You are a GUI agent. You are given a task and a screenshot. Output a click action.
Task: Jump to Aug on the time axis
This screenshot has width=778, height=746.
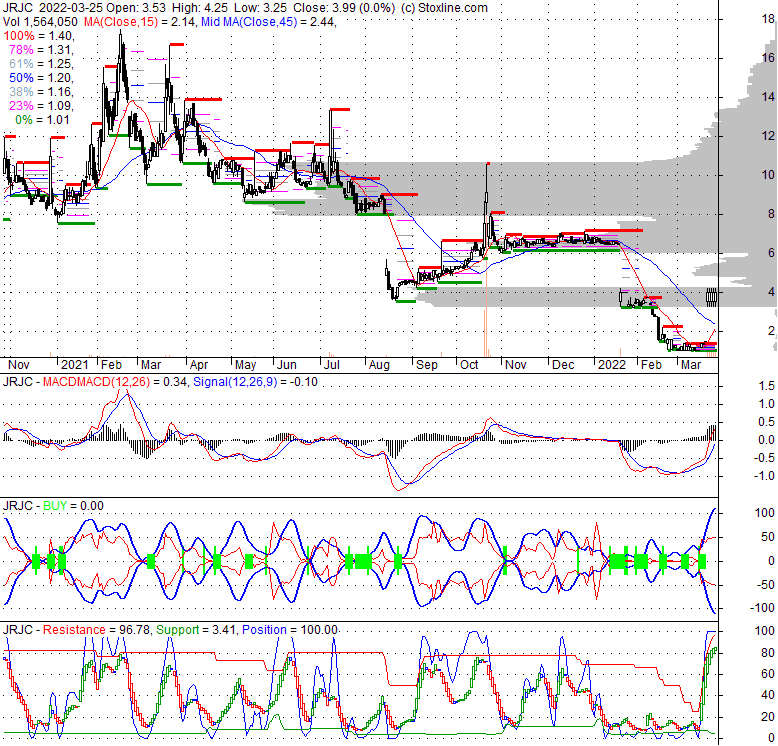point(381,366)
